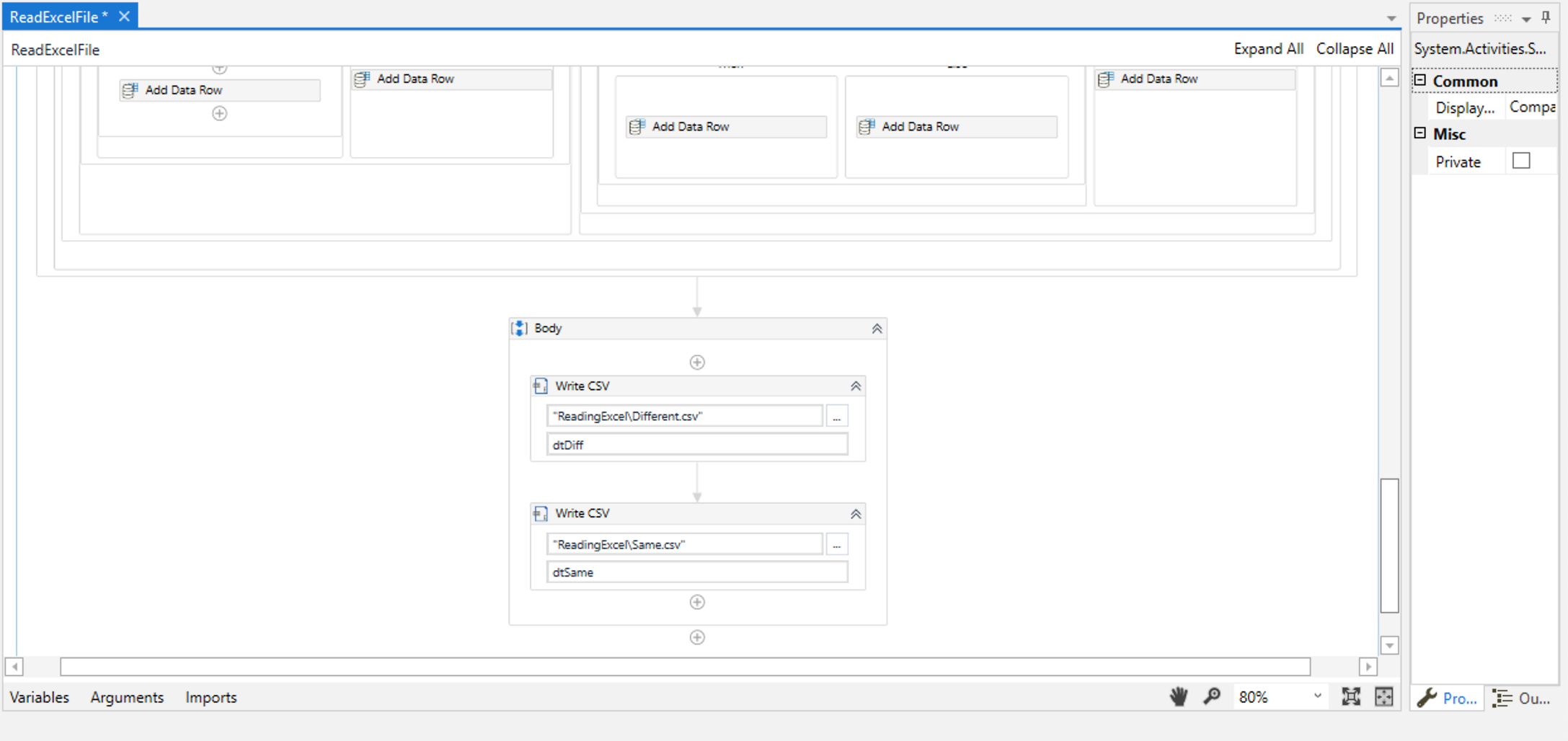Screen dimensions: 1568x741
Task: Pin the Properties panel
Action: (1546, 18)
